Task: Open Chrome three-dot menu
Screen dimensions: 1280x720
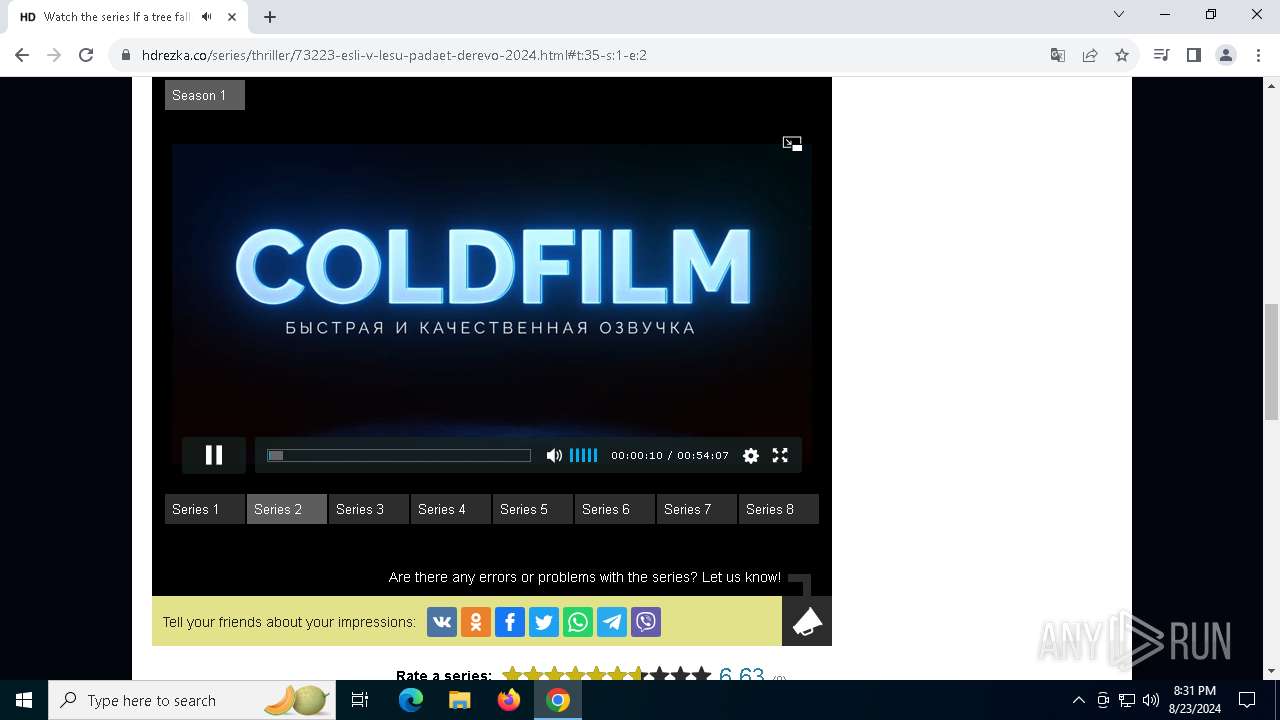Action: [1258, 55]
